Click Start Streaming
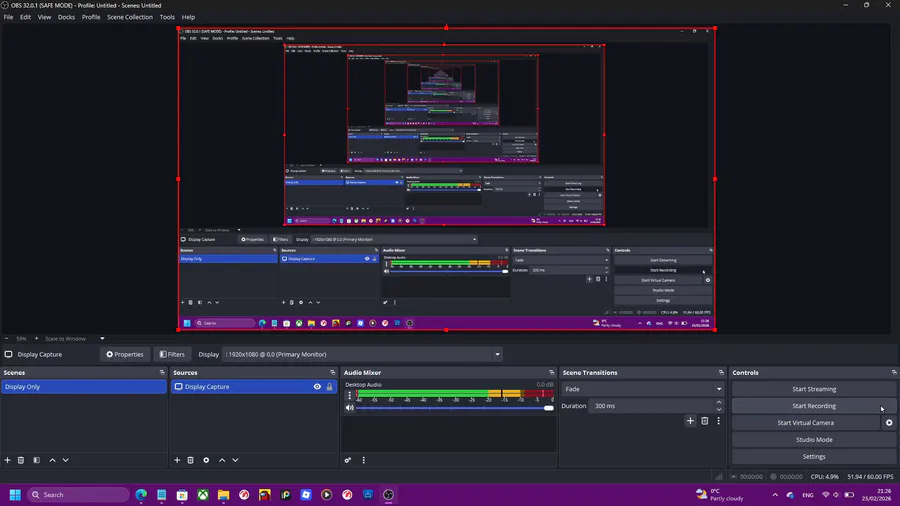Viewport: 900px width, 506px height. coord(814,389)
